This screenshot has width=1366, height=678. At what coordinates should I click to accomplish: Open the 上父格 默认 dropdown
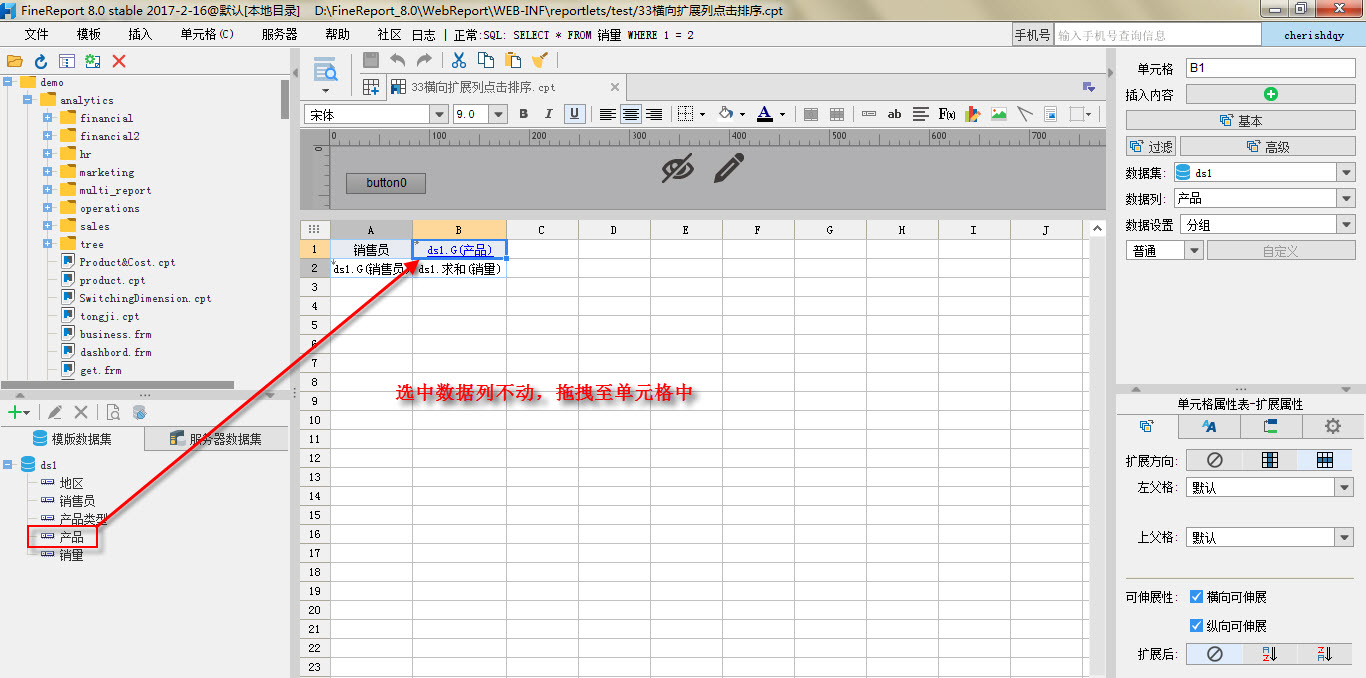pyautogui.click(x=1343, y=538)
